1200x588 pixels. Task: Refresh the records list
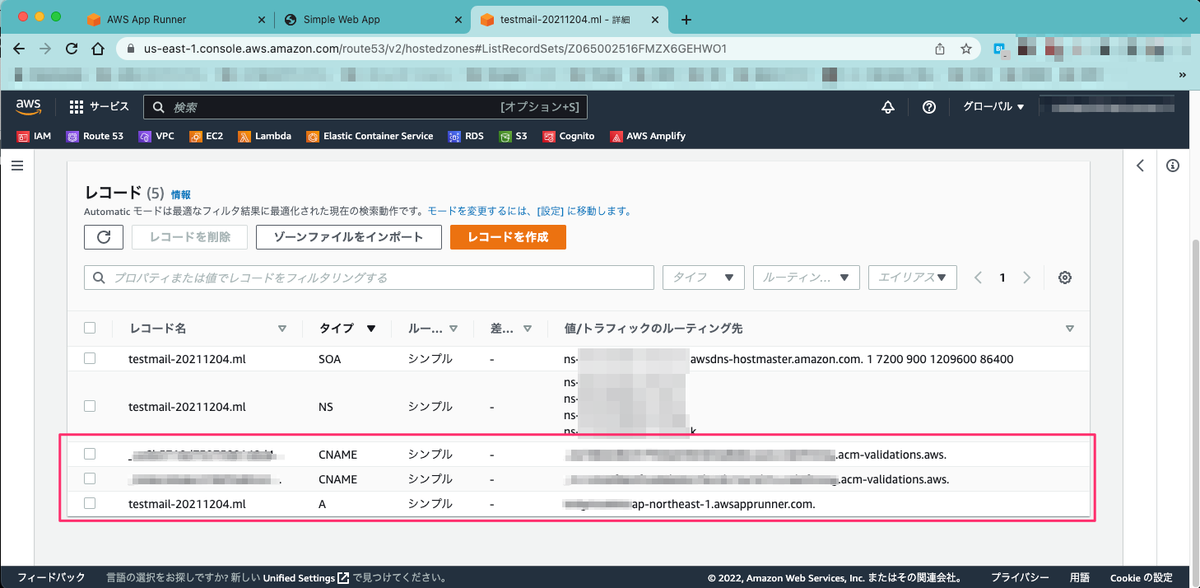point(103,237)
